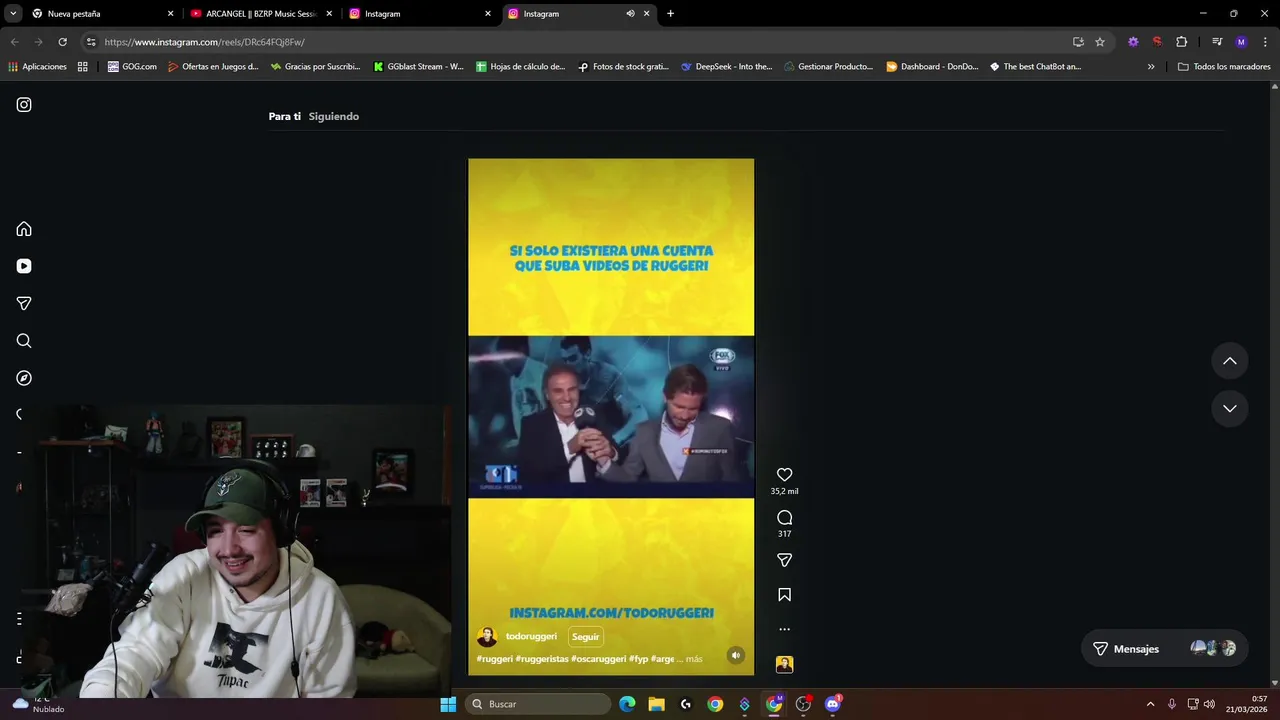The image size is (1280, 720).
Task: Click the address bar URL
Action: [204, 42]
